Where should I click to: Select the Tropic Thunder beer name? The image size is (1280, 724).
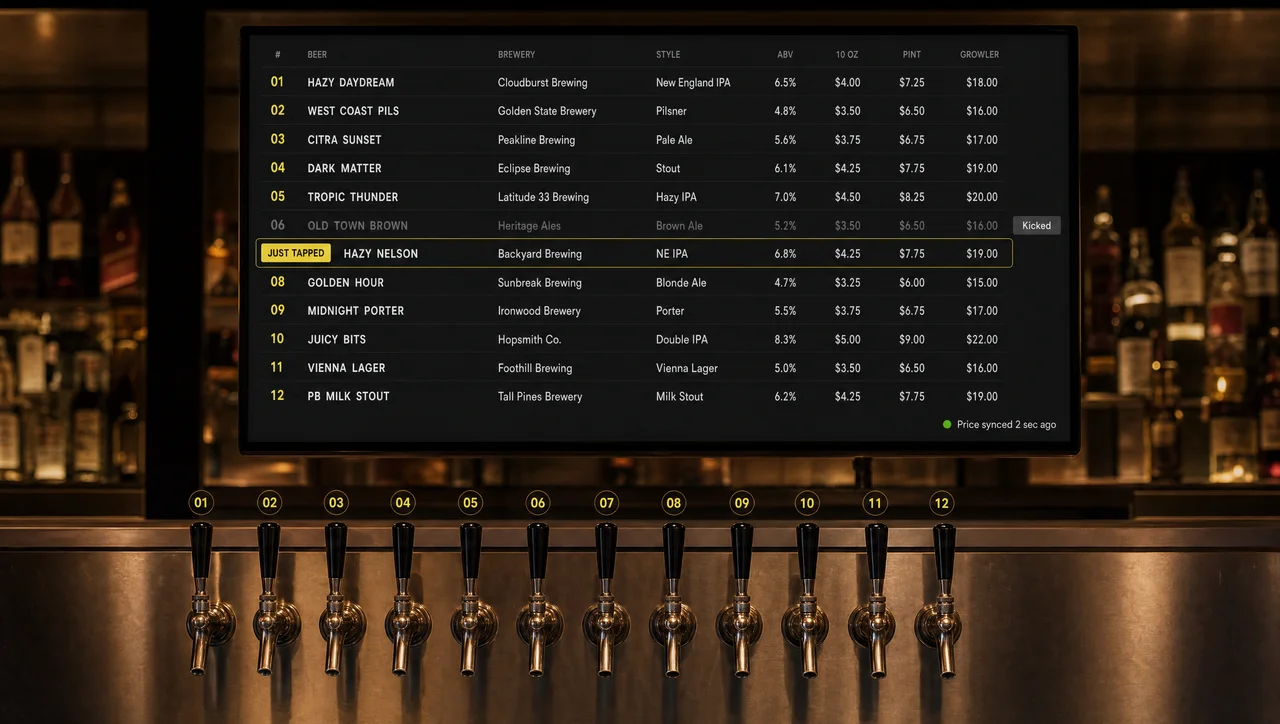pyautogui.click(x=353, y=197)
